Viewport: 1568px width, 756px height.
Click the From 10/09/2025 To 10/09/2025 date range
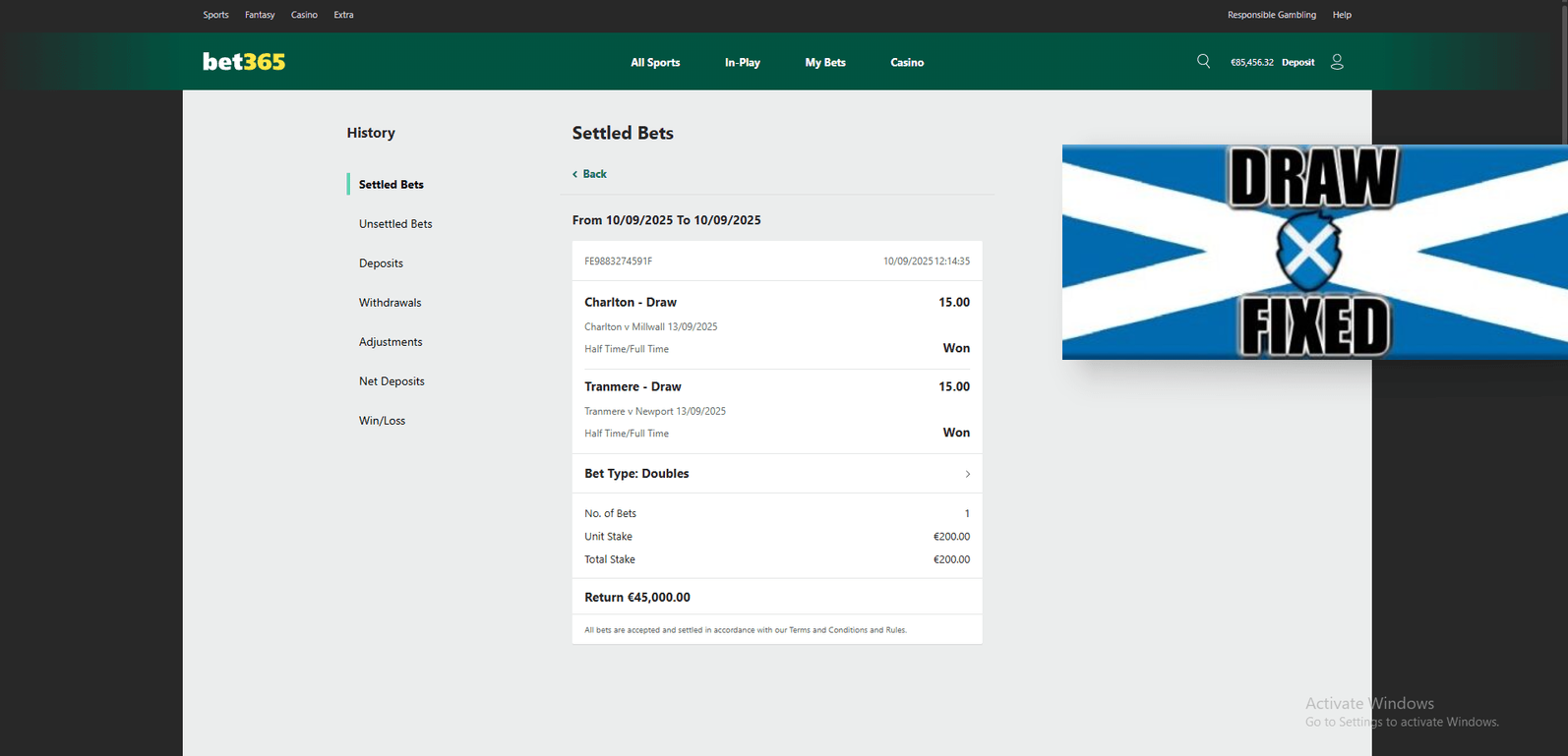click(x=666, y=220)
